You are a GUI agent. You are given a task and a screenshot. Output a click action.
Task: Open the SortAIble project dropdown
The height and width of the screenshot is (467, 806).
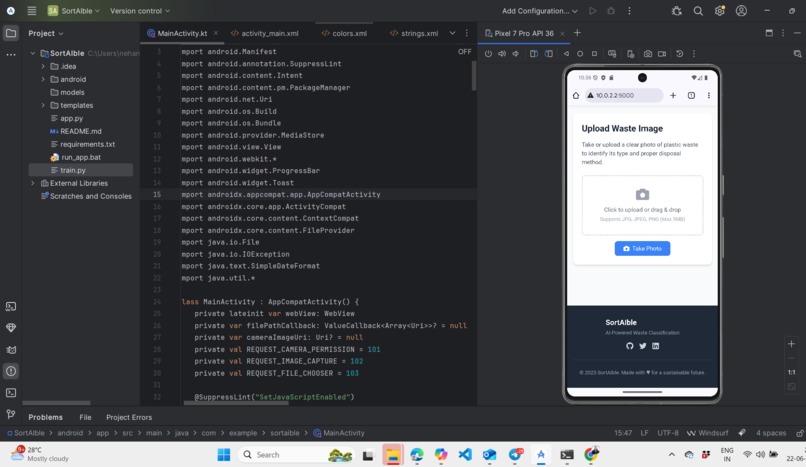click(74, 11)
